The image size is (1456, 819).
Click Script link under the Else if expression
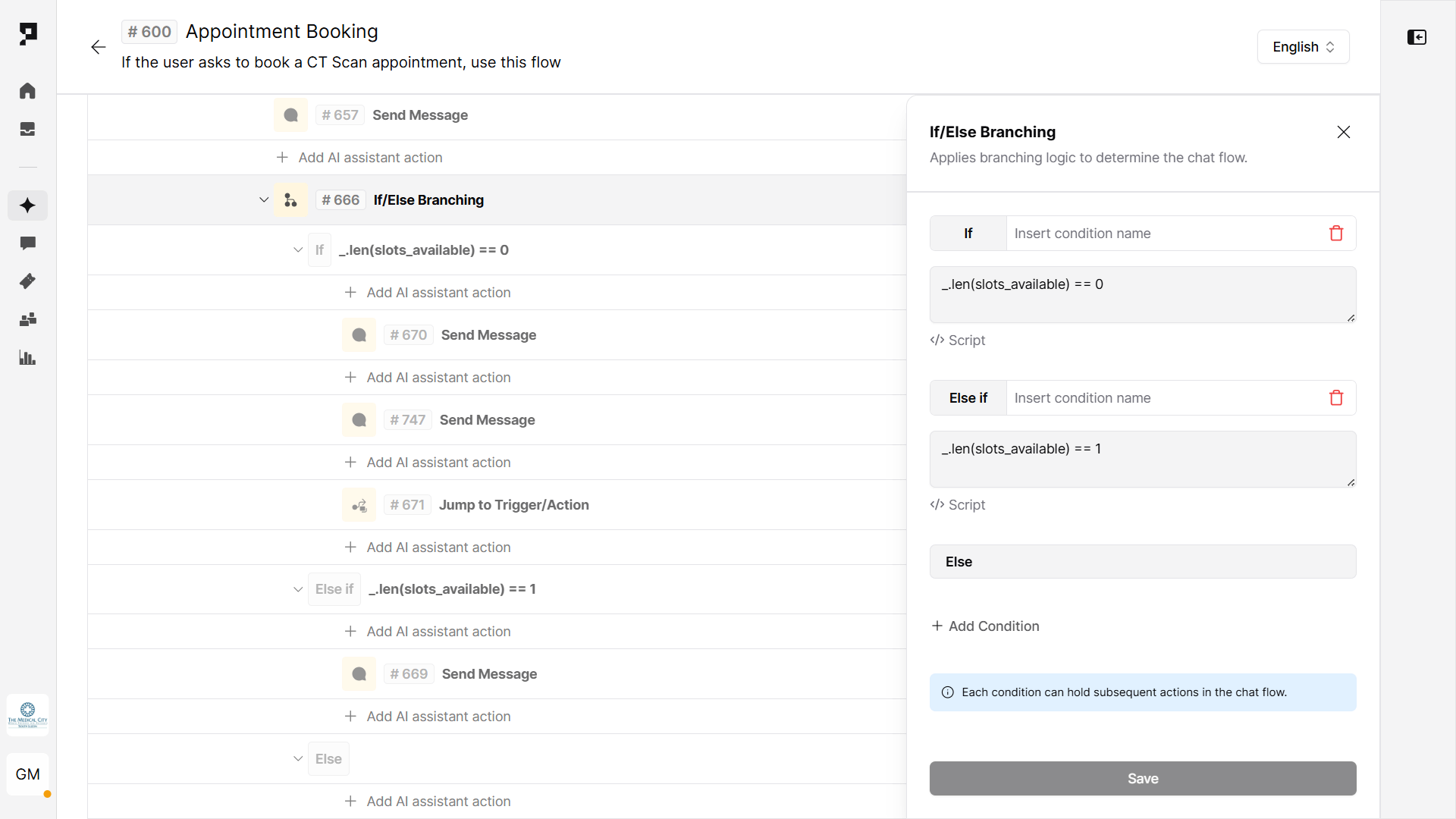[x=958, y=505]
